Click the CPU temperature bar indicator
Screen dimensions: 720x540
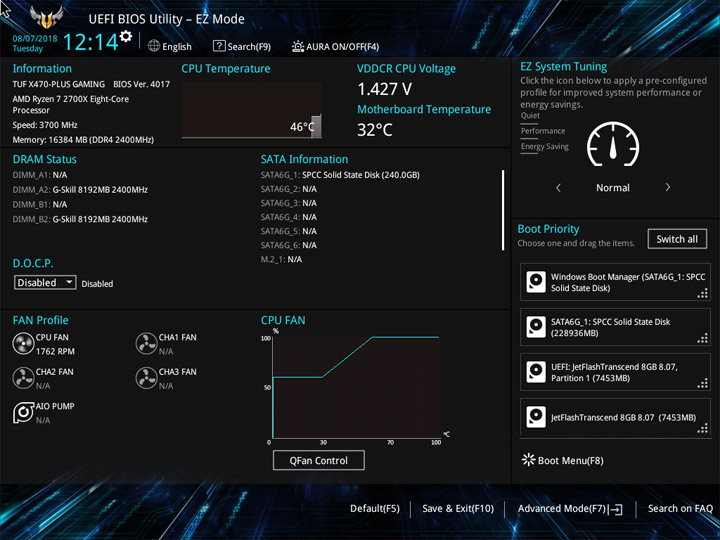pyautogui.click(x=316, y=126)
